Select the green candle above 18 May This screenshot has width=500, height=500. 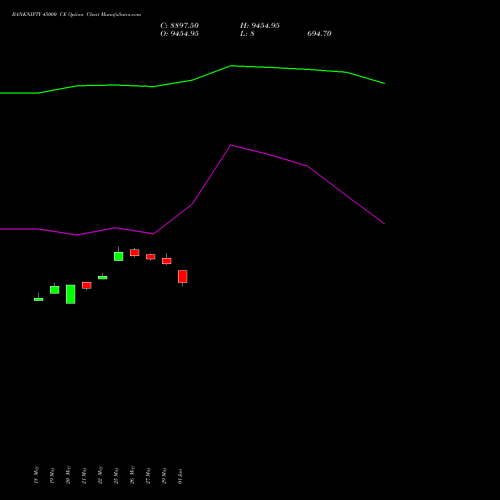click(x=39, y=299)
